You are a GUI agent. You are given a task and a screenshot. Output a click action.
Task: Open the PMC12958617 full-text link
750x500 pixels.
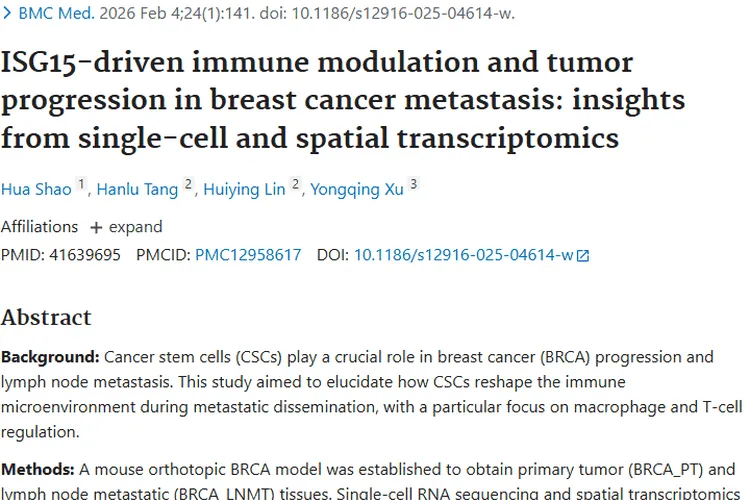pyautogui.click(x=248, y=255)
